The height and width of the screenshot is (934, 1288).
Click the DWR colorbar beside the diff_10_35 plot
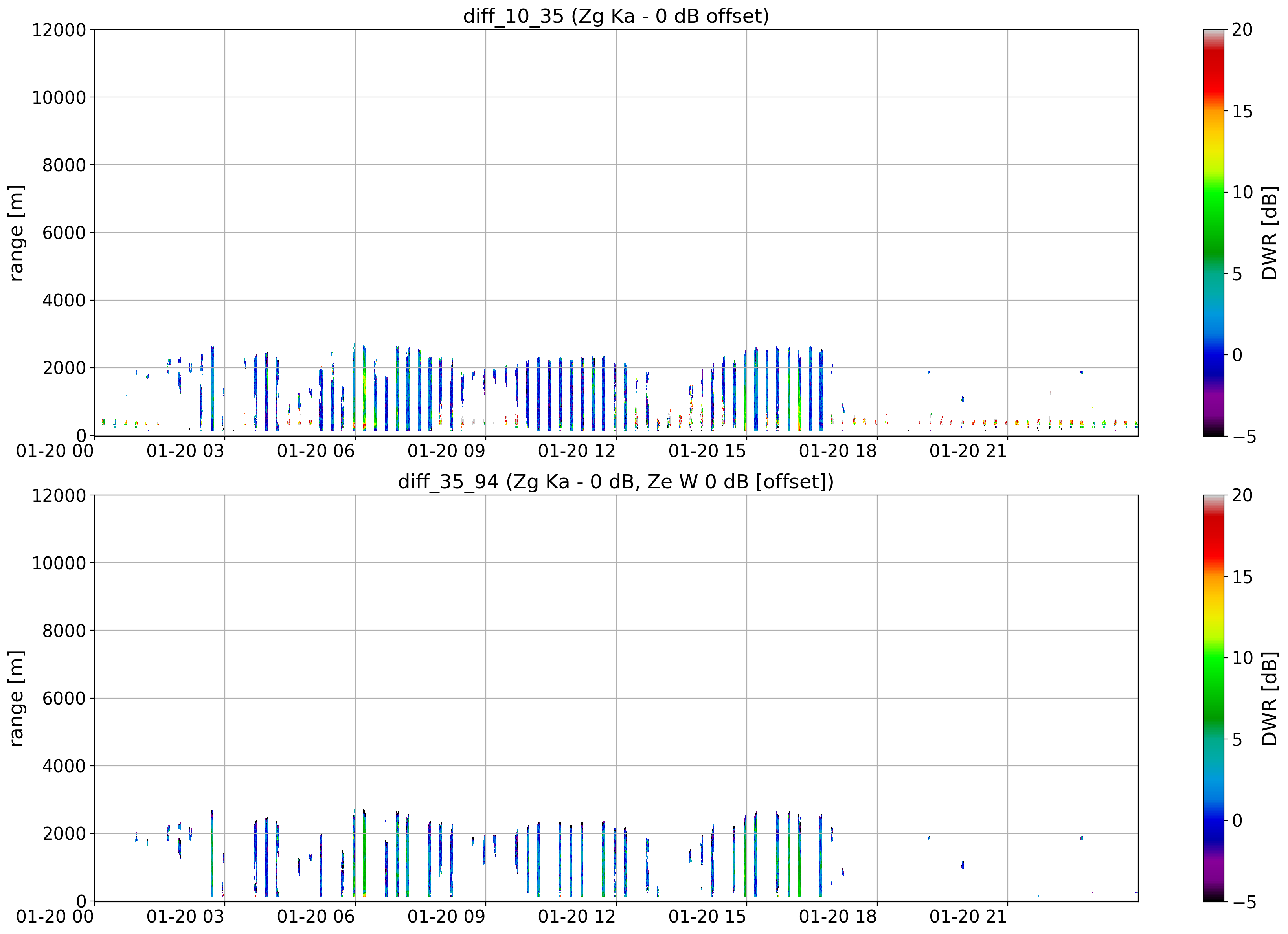(1214, 233)
